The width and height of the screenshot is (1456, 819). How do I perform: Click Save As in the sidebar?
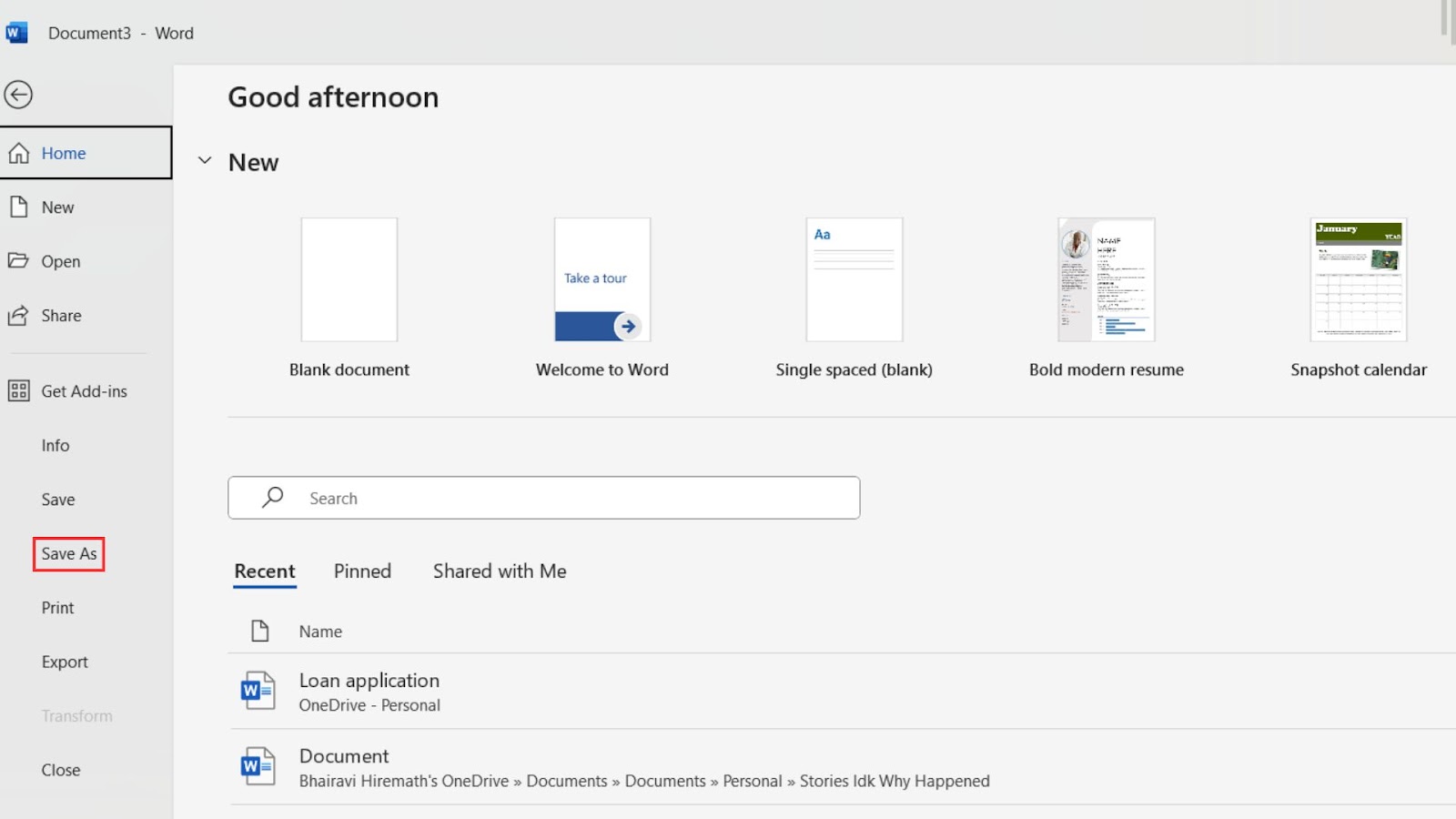(x=68, y=553)
